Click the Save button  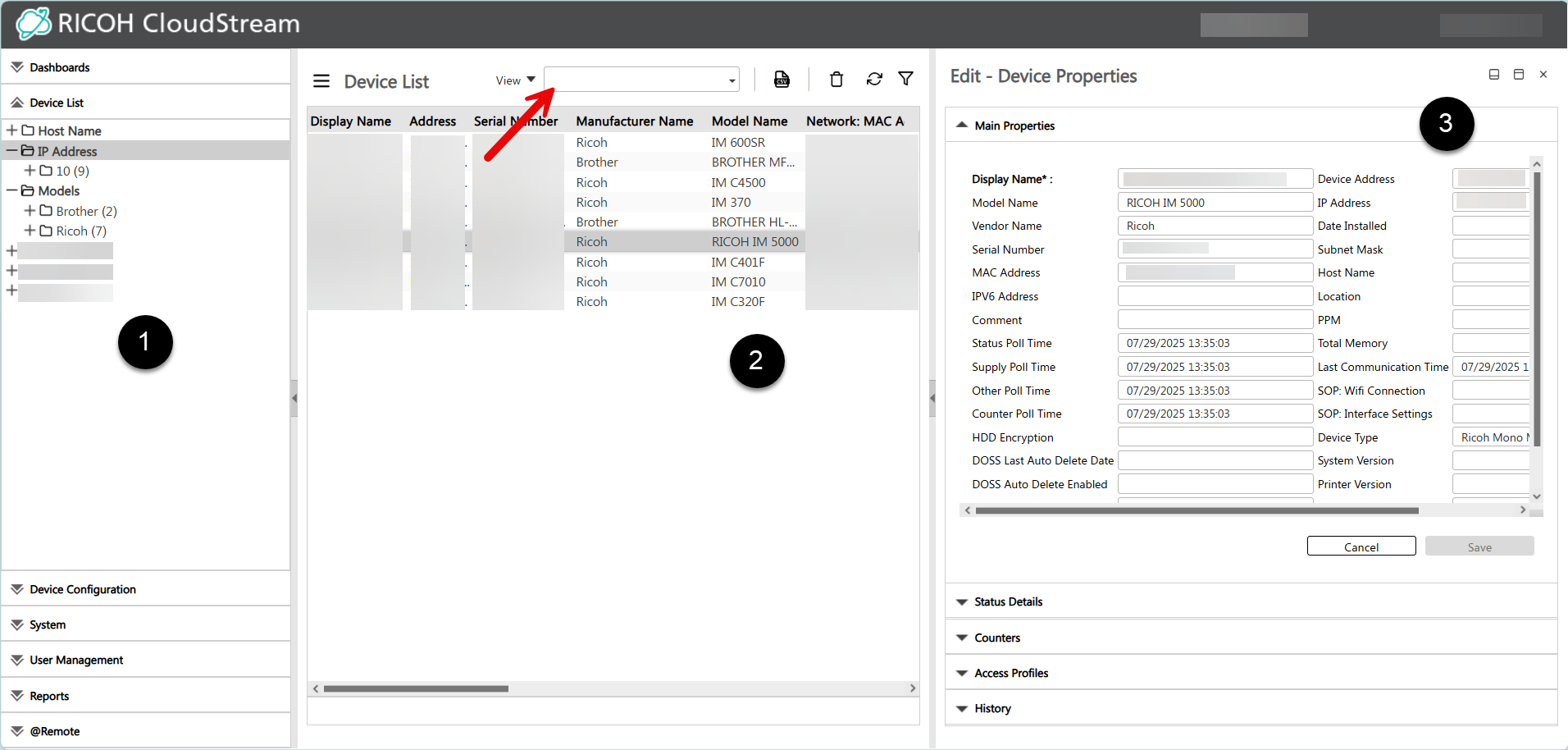tap(1479, 546)
